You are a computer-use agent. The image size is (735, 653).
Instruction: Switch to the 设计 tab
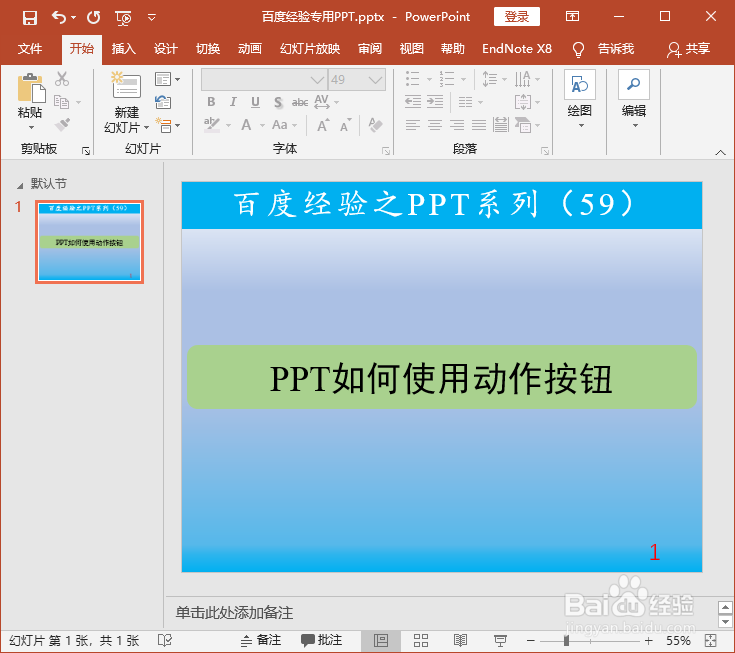pos(165,48)
